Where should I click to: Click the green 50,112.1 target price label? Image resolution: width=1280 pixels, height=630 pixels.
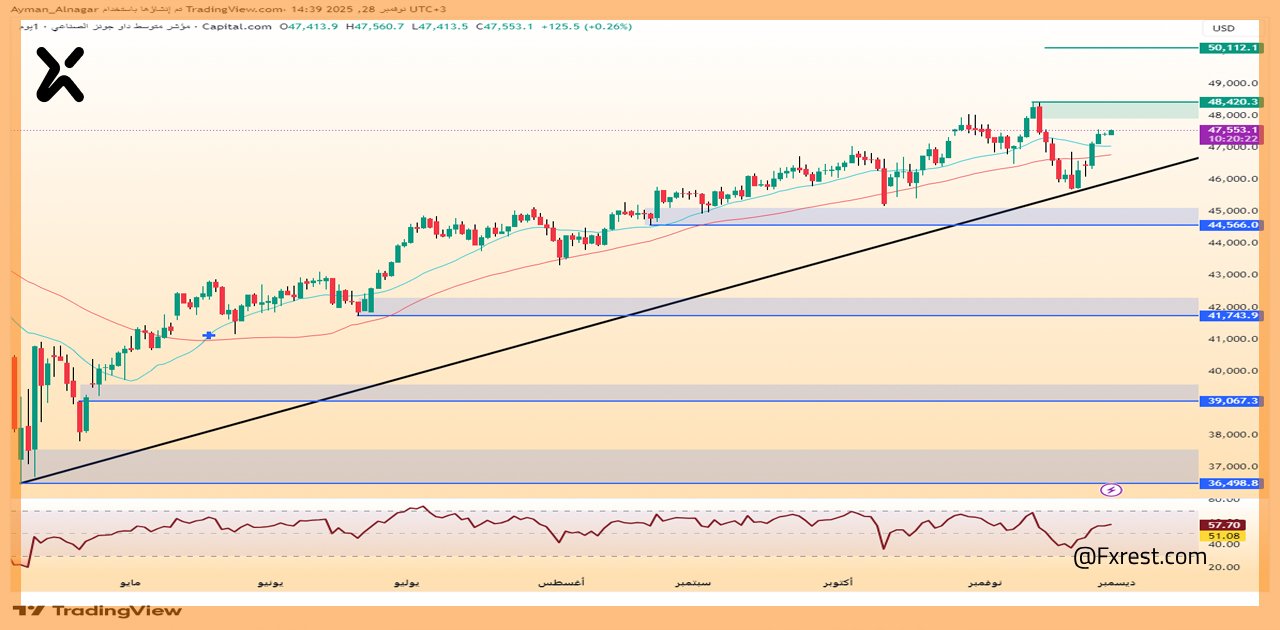point(1232,47)
